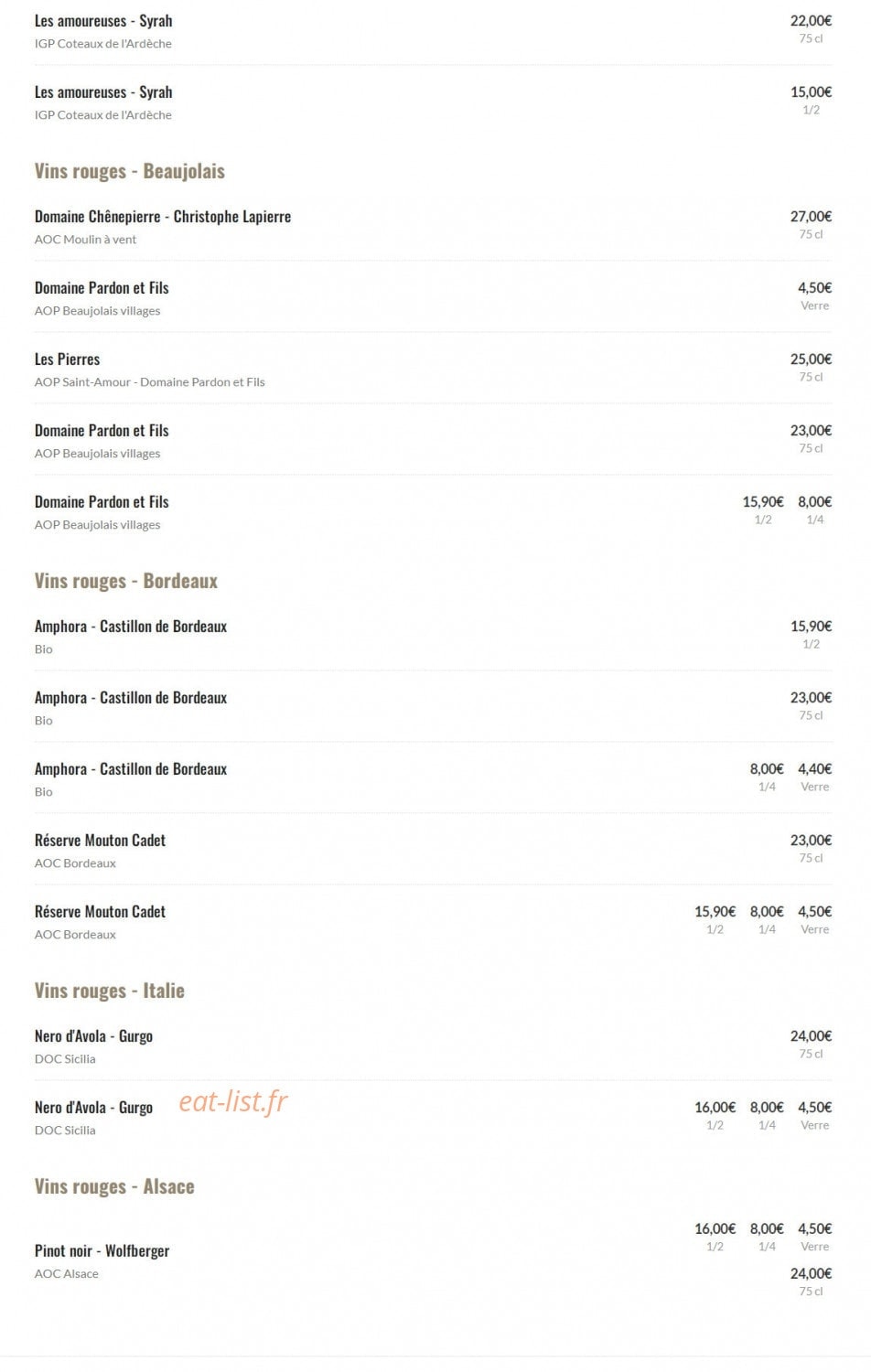Click the AOC Alsace label
871x1372 pixels.
tap(66, 1273)
